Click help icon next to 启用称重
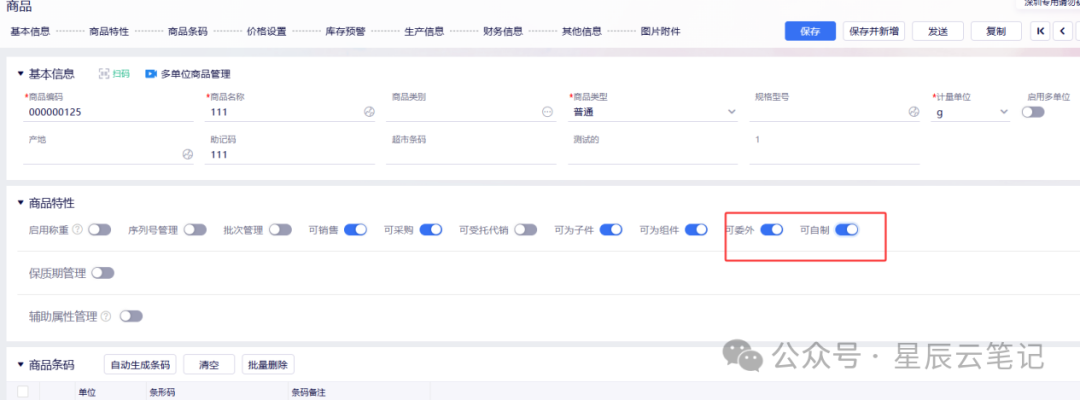Screen dimensions: 1080x400 (77, 230)
